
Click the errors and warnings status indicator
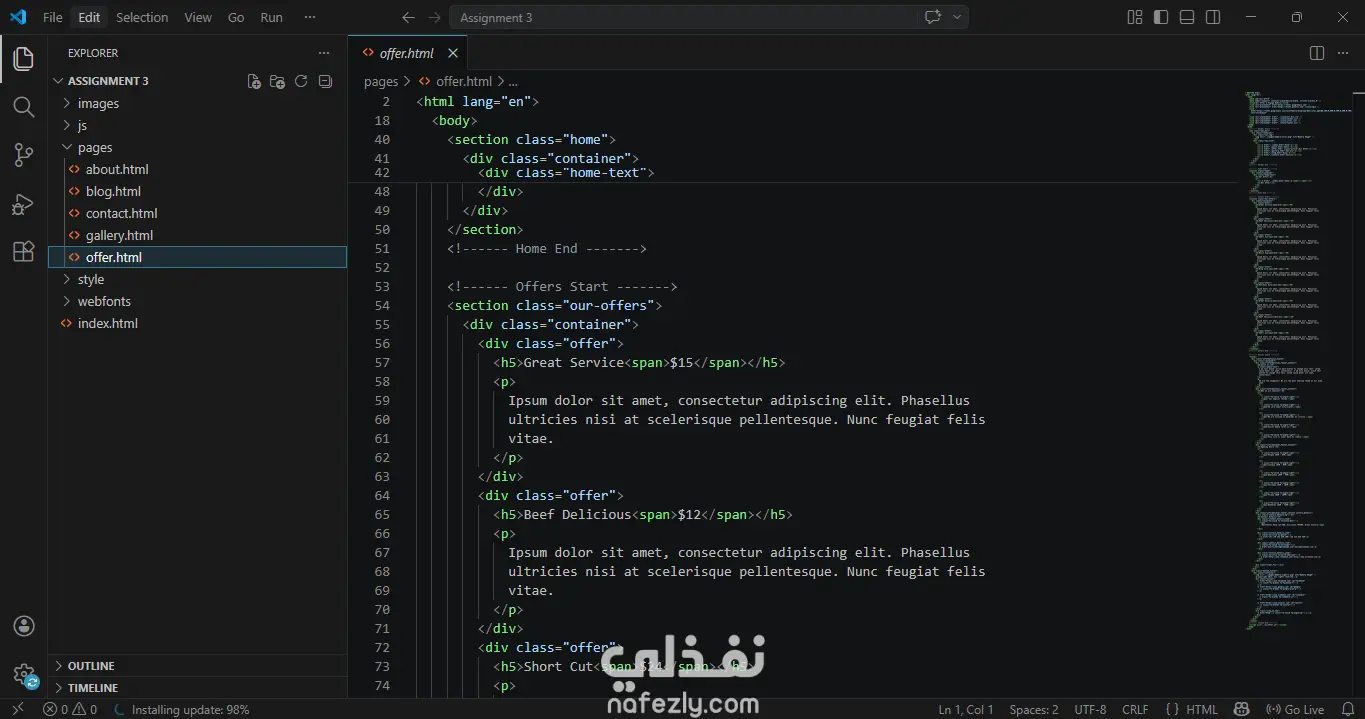point(70,709)
